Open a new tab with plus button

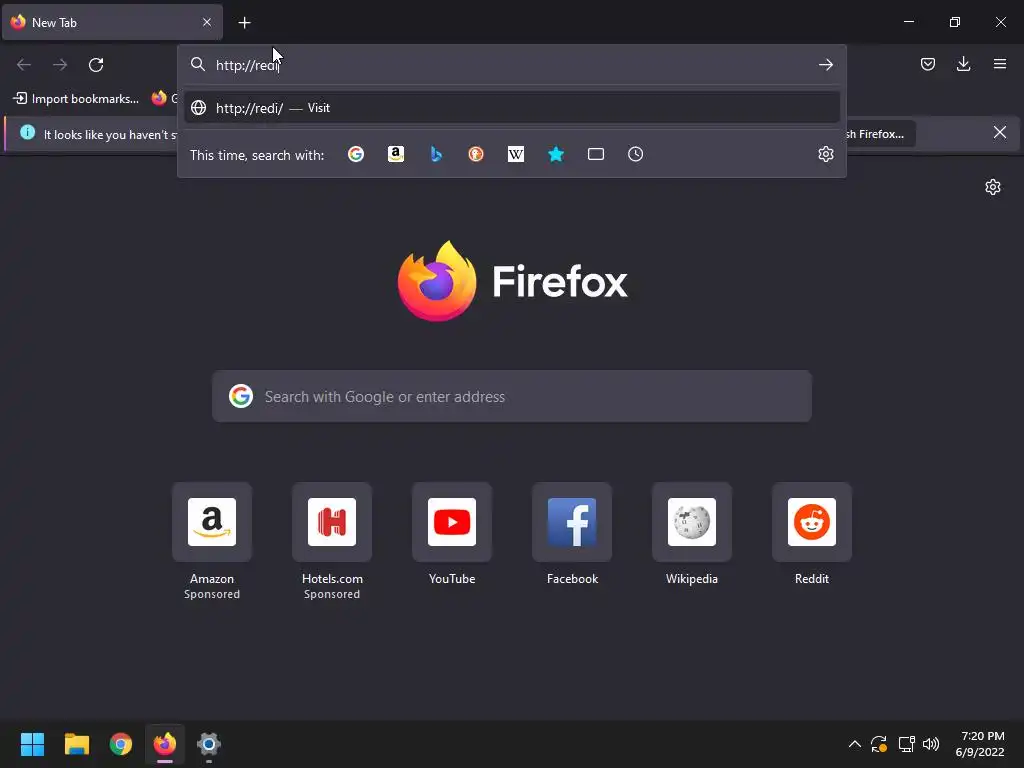[x=244, y=23]
